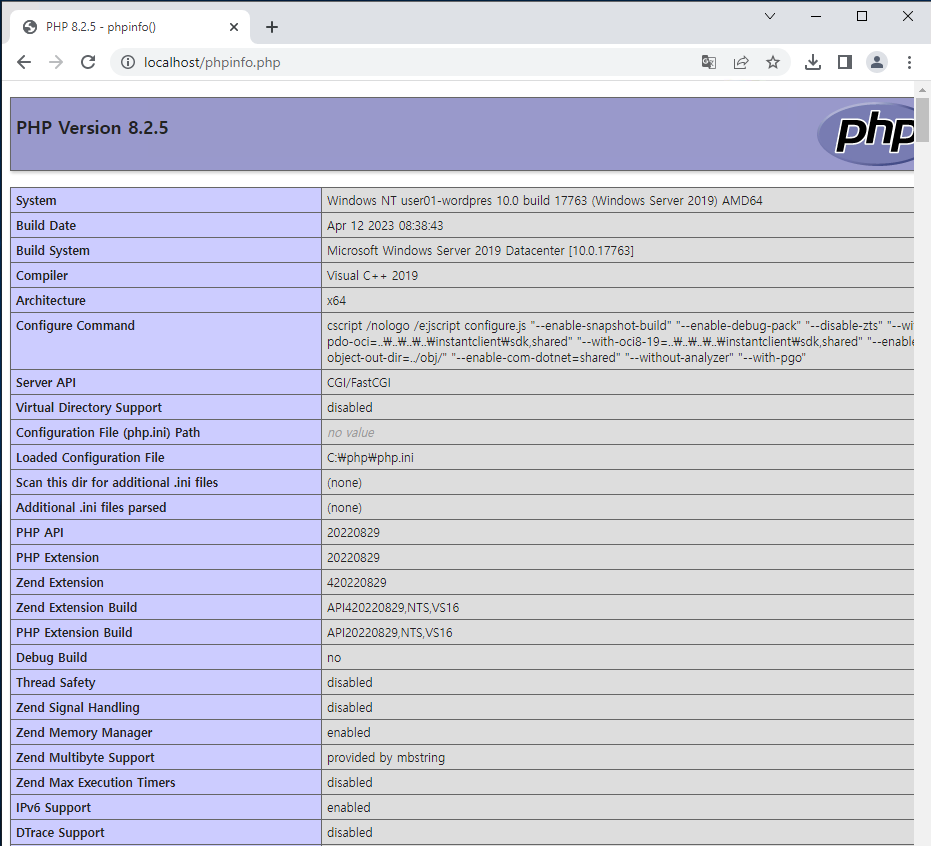Click the scrollbar up arrow
The height and width of the screenshot is (846, 931).
[x=922, y=90]
